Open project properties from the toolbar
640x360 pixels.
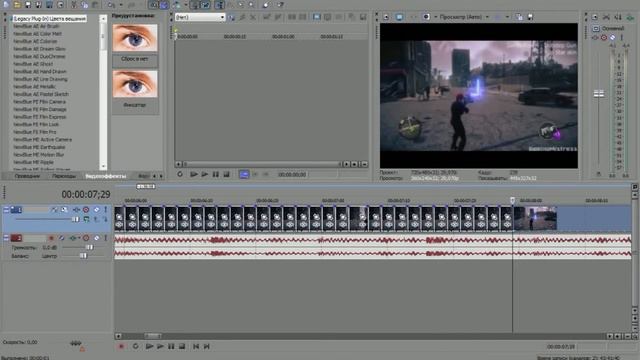60,4
